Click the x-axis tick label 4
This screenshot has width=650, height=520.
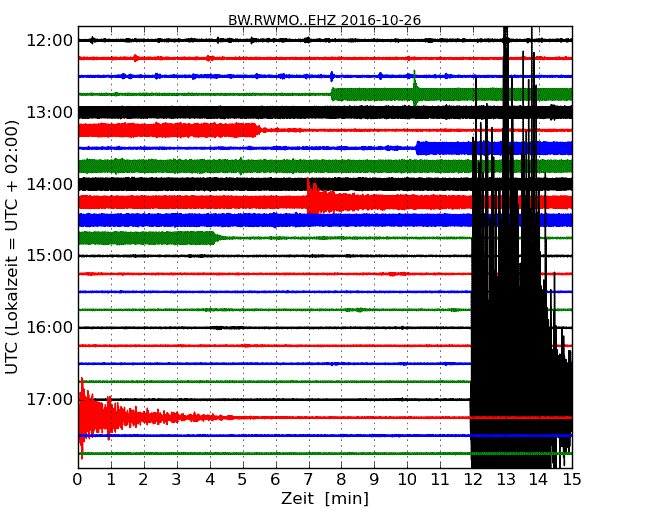pos(209,480)
